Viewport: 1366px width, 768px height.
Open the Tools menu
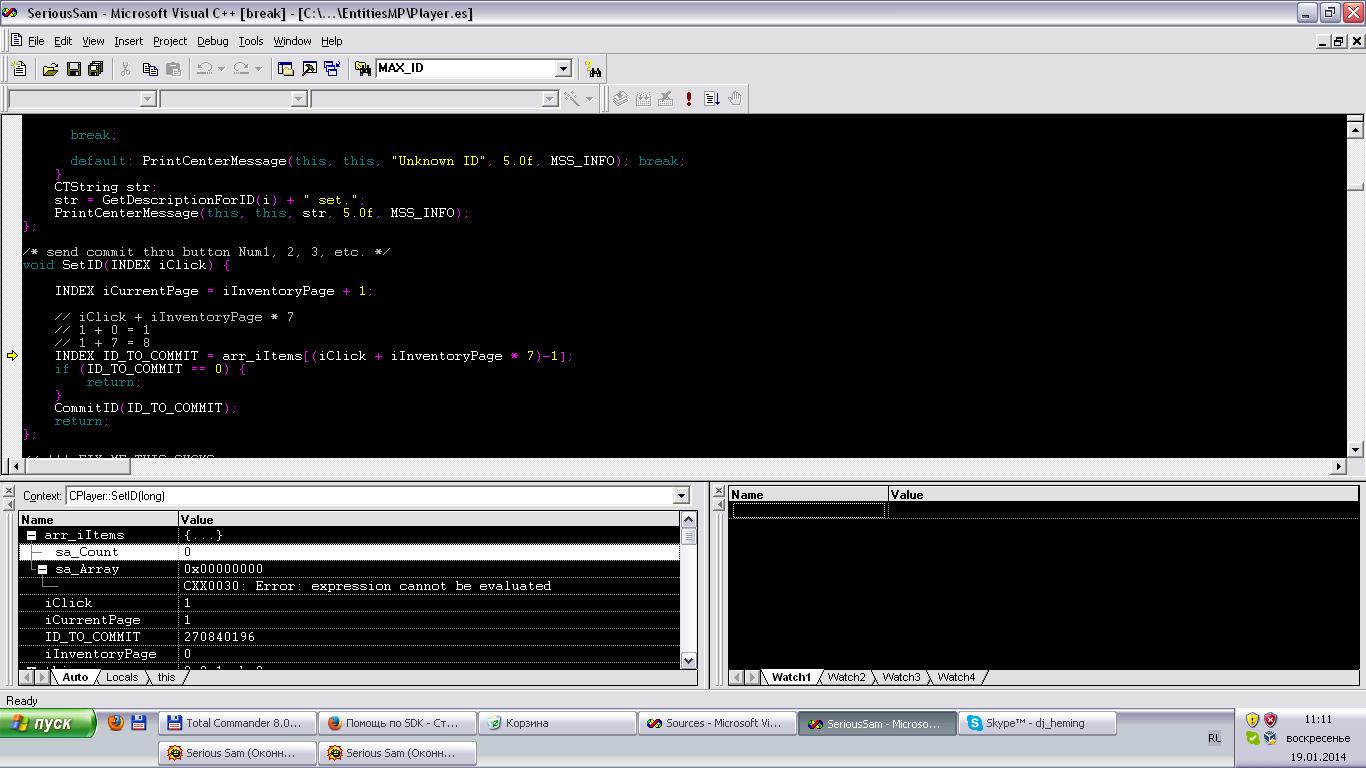(251, 41)
